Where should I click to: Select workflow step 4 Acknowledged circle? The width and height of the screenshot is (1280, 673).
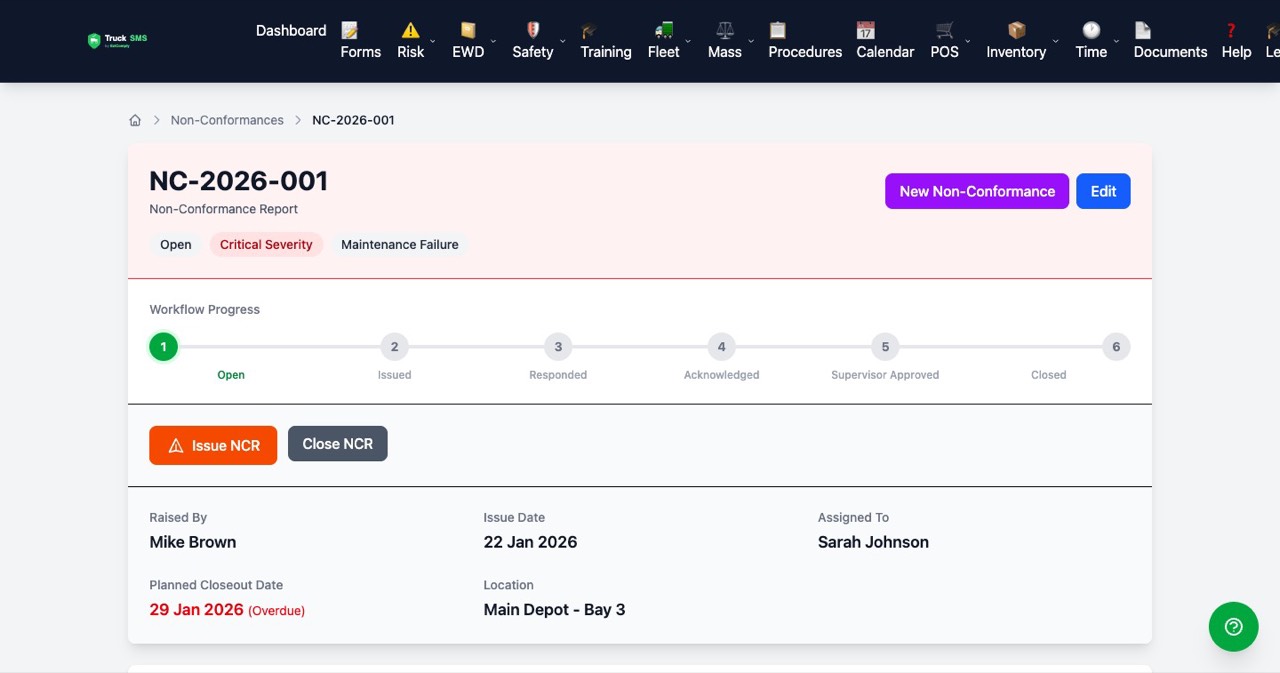pos(722,347)
